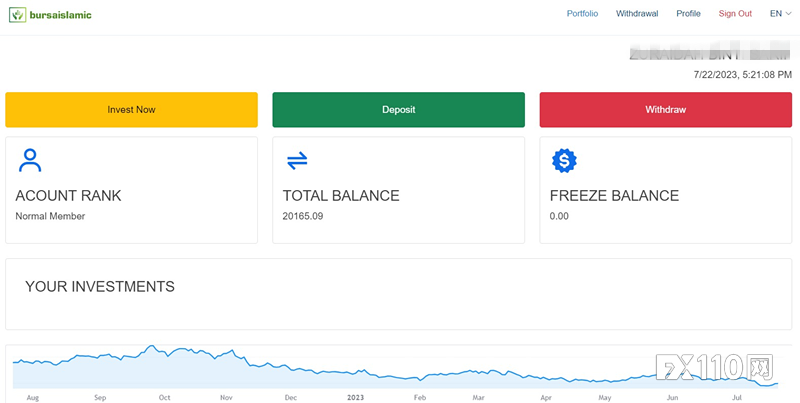800x403 pixels.
Task: Expand the EN language dropdown
Action: [780, 14]
